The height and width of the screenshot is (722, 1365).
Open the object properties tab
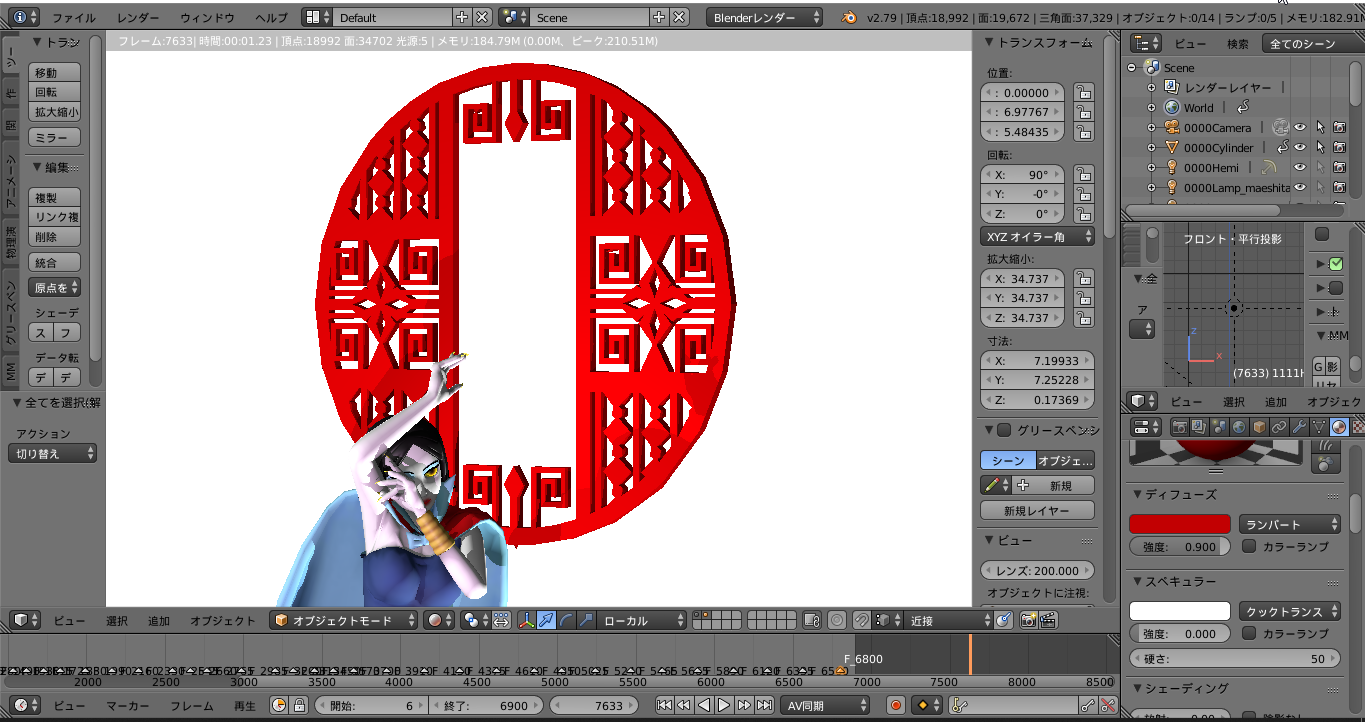pyautogui.click(x=1259, y=427)
